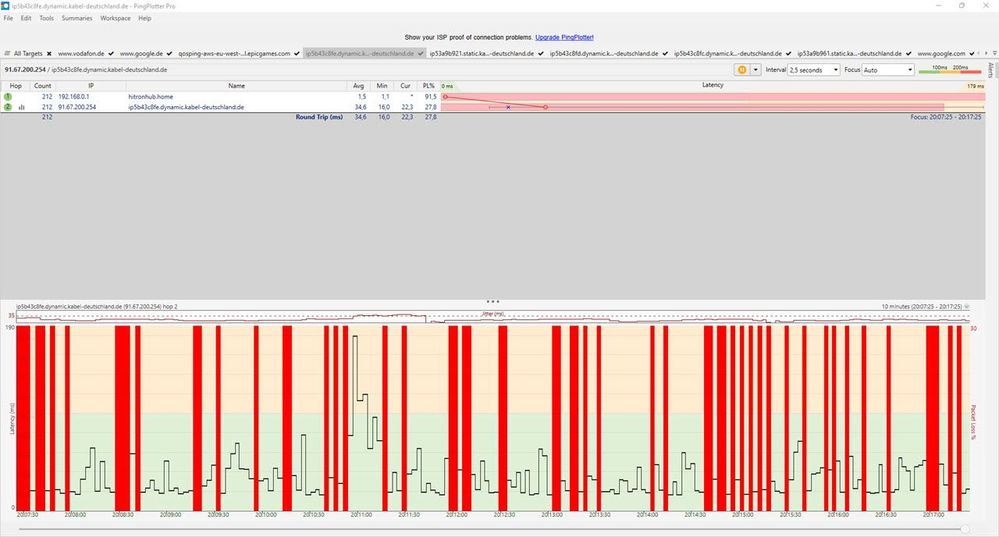Follow the Upgrade PingPlotter! link
Image resolution: width=999 pixels, height=537 pixels.
(x=564, y=38)
